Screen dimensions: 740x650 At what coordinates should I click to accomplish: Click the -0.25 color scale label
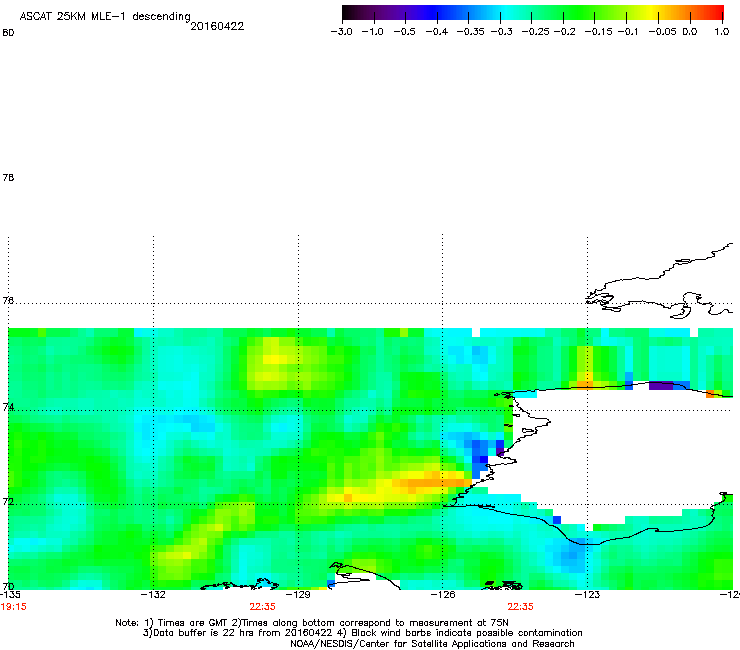click(535, 32)
